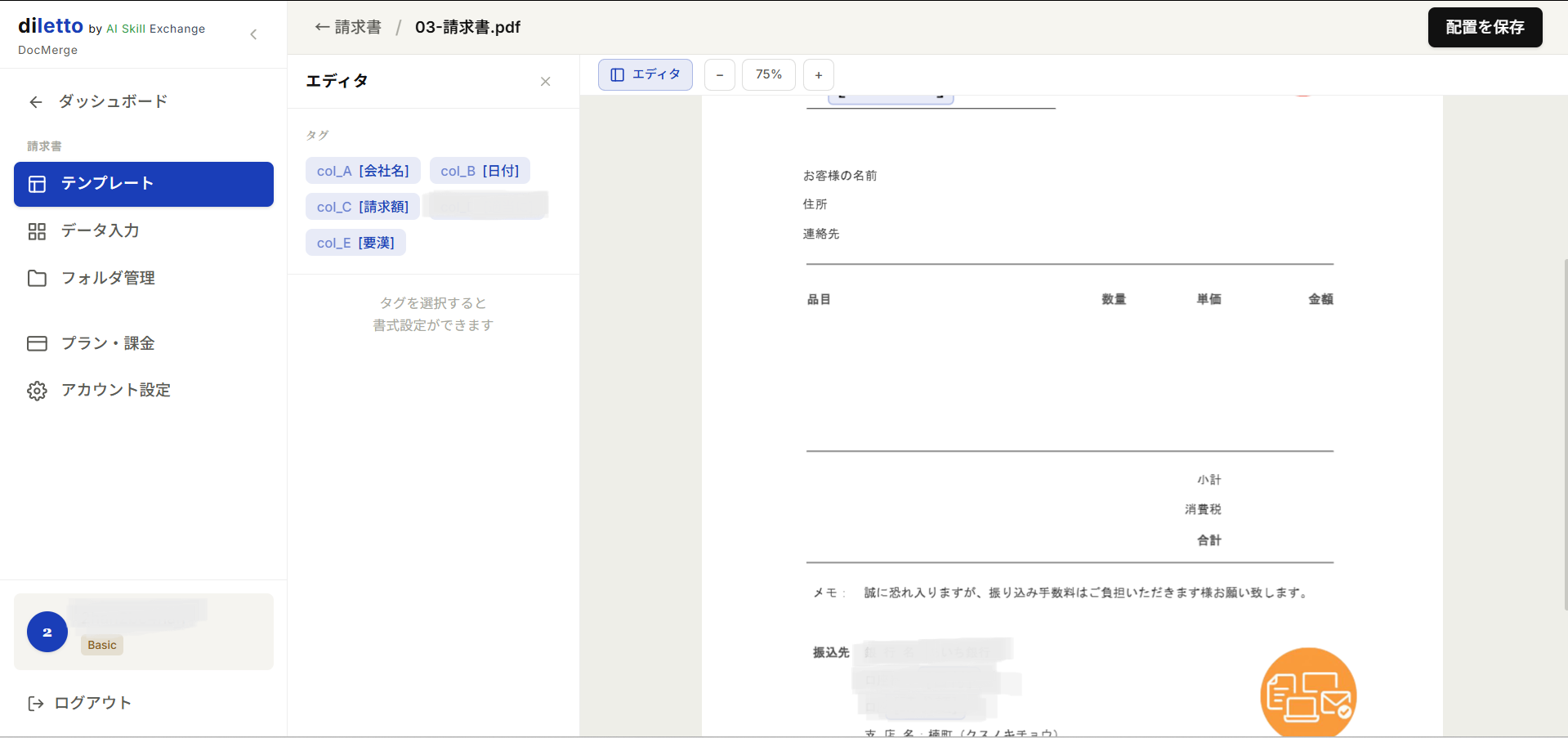Select the col_A [会社名] tag
The image size is (1568, 738).
click(x=363, y=171)
